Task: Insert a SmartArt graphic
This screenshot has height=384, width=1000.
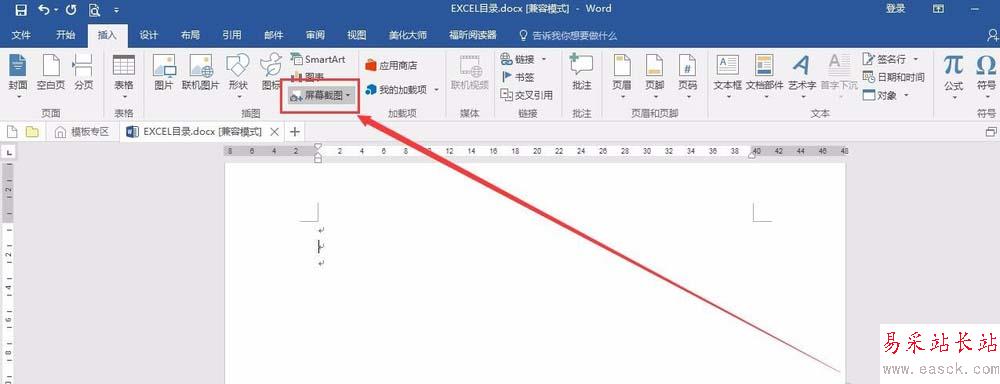Action: tap(318, 59)
